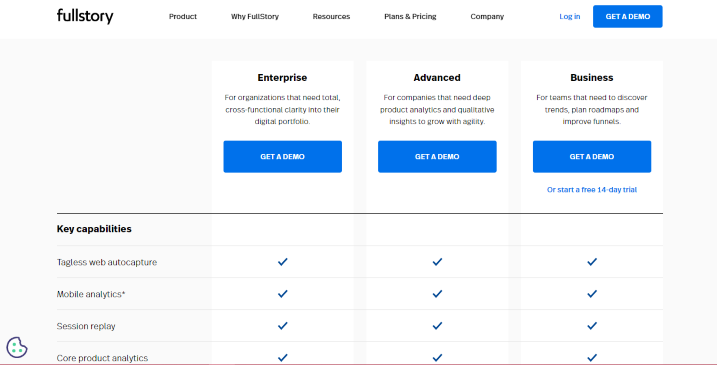Request a demo for the Advanced plan
Screen dimensions: 717x365
[x=437, y=156]
